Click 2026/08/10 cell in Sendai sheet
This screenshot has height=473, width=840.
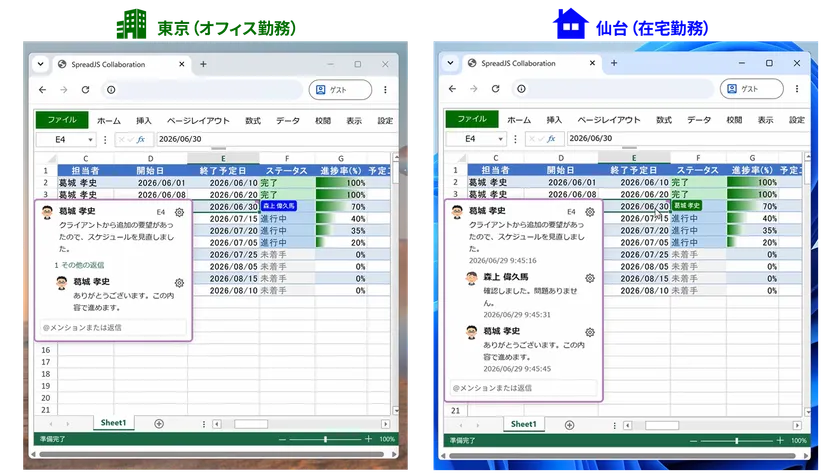pyautogui.click(x=636, y=290)
